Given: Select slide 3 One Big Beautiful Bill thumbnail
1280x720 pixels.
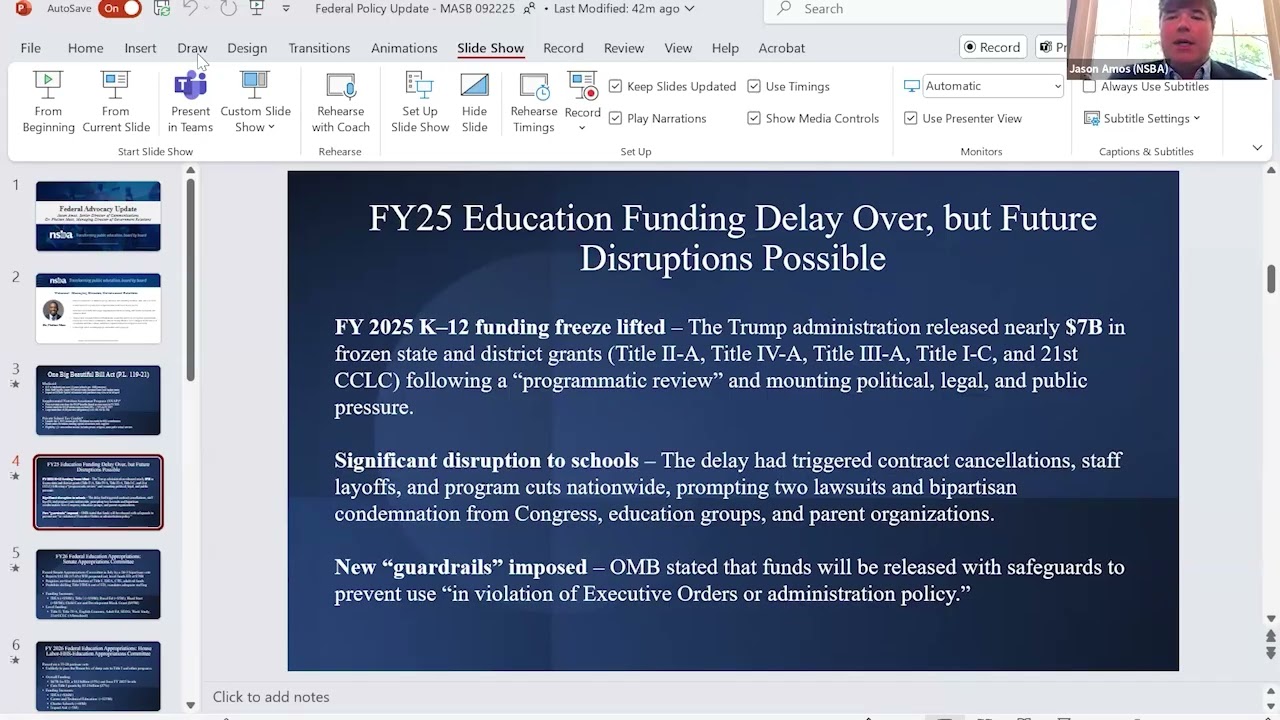Looking at the screenshot, I should [98, 400].
